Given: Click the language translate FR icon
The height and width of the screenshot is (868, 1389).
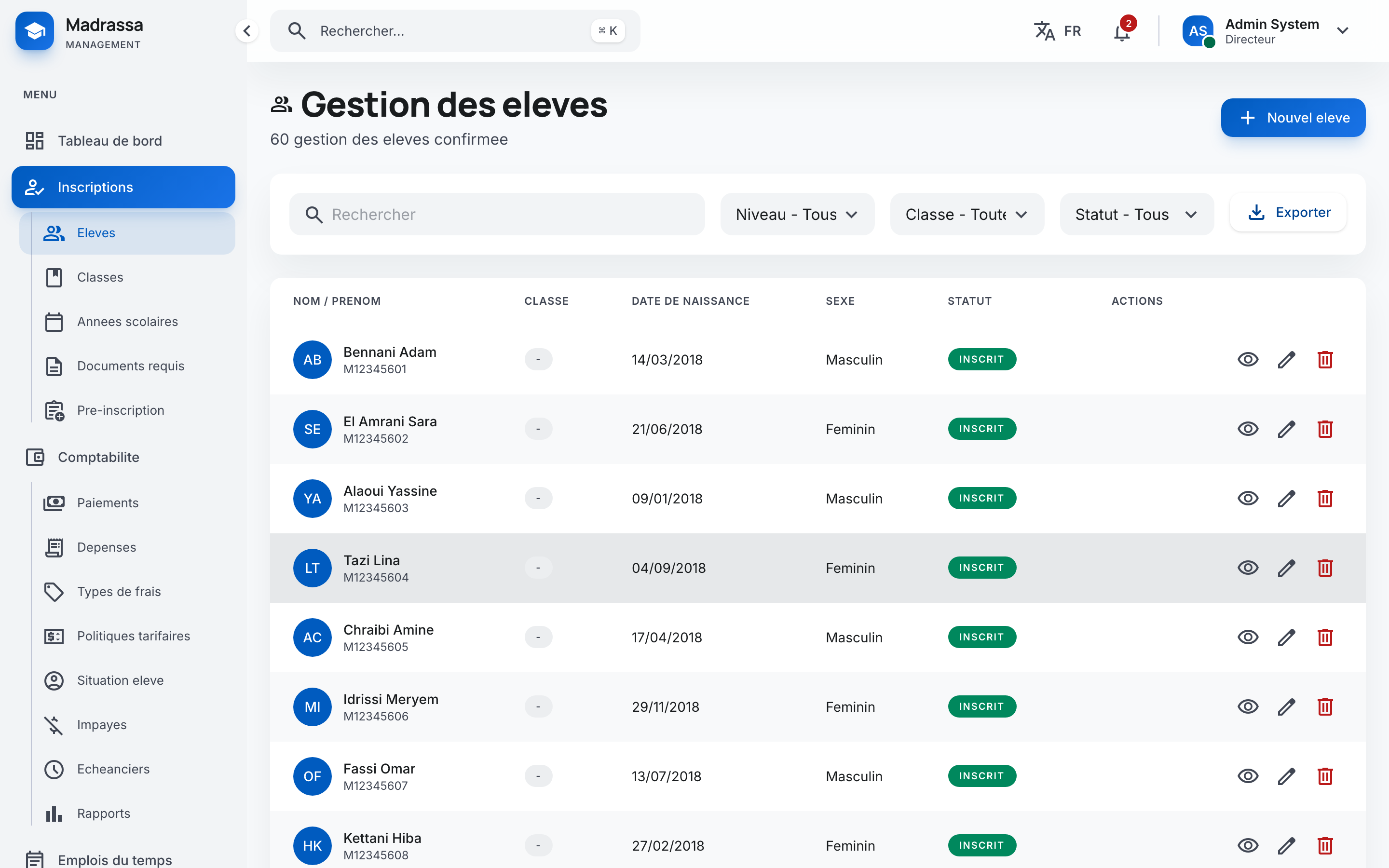Looking at the screenshot, I should 1045,31.
